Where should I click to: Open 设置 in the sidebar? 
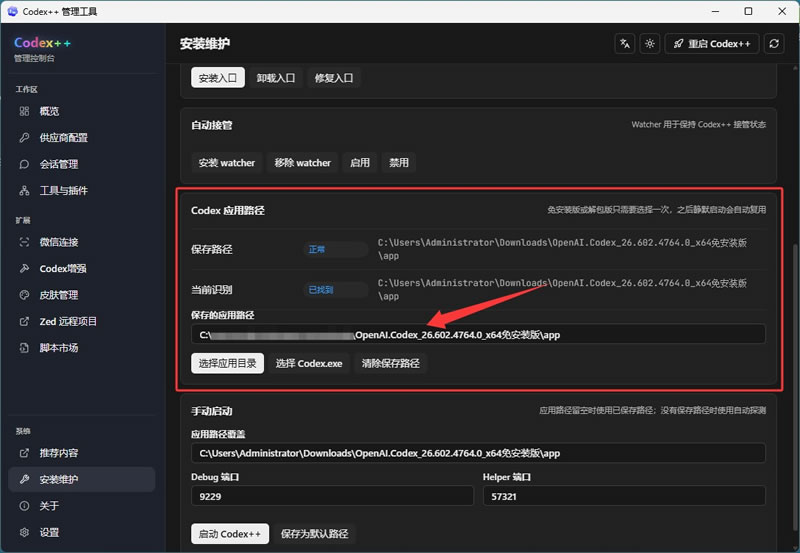tap(82, 533)
